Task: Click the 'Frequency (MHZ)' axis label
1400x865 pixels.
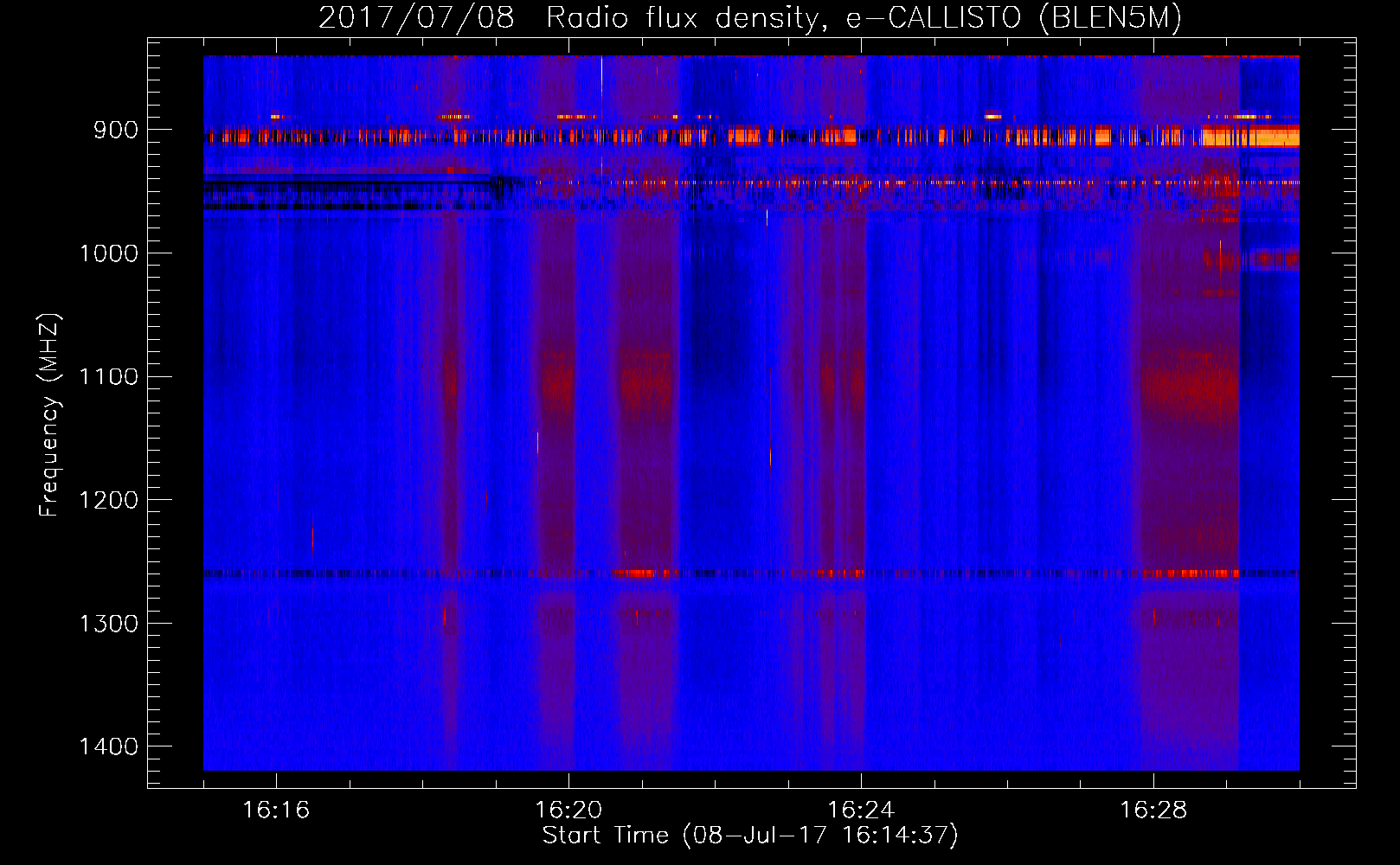Action: pos(49,415)
